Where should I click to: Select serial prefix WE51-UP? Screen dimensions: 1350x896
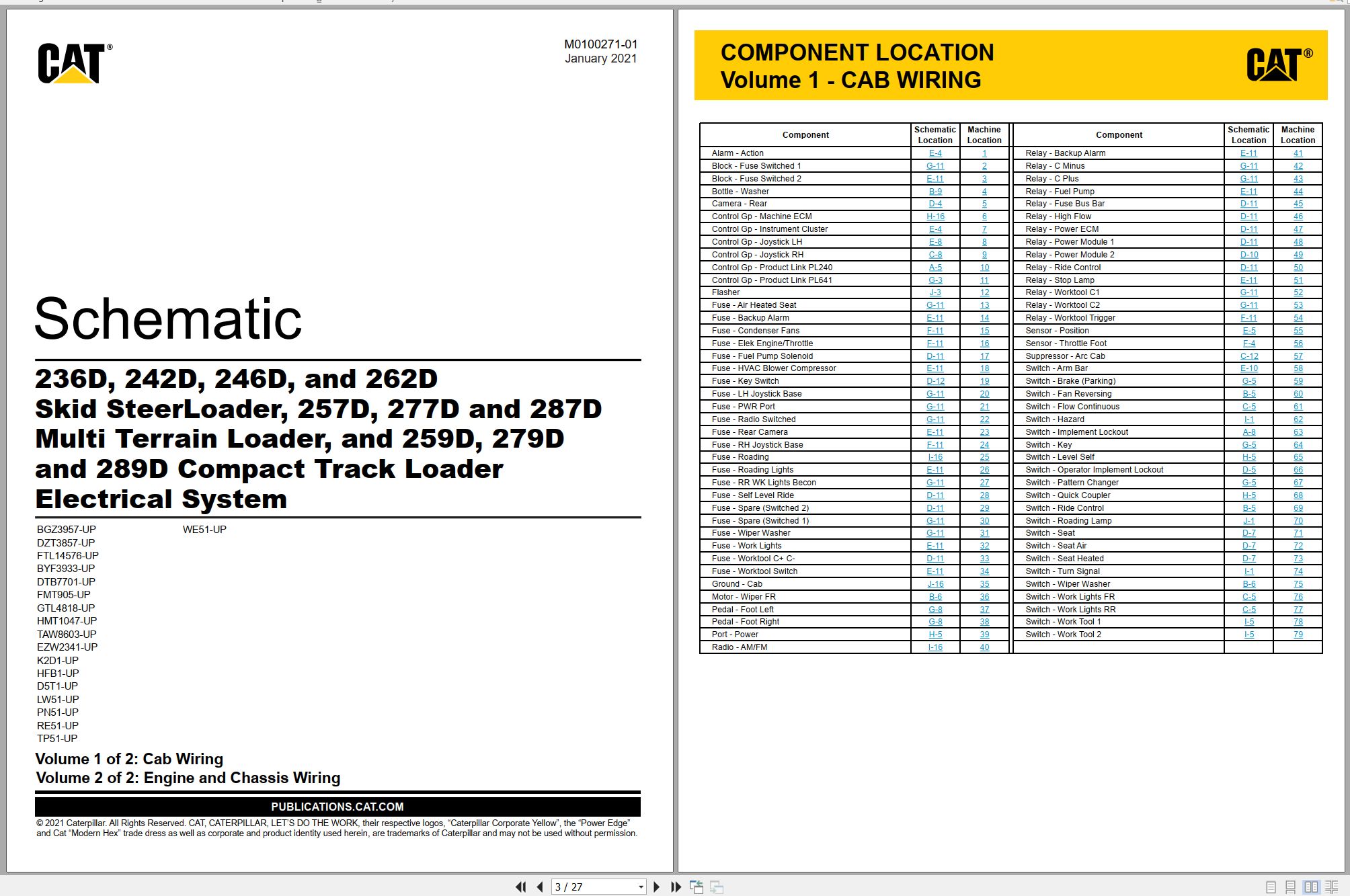[x=204, y=530]
